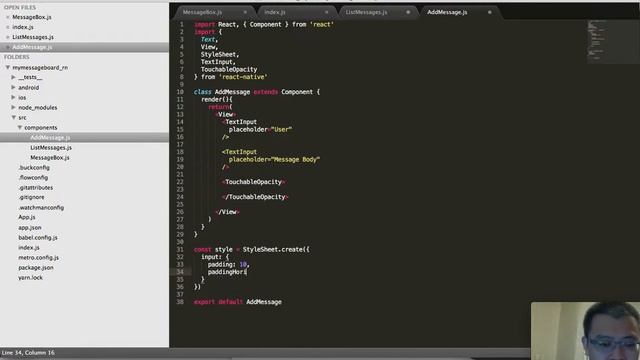This screenshot has height=360, width=640.
Task: Select AddMessage.js under components folder
Action: (50, 138)
